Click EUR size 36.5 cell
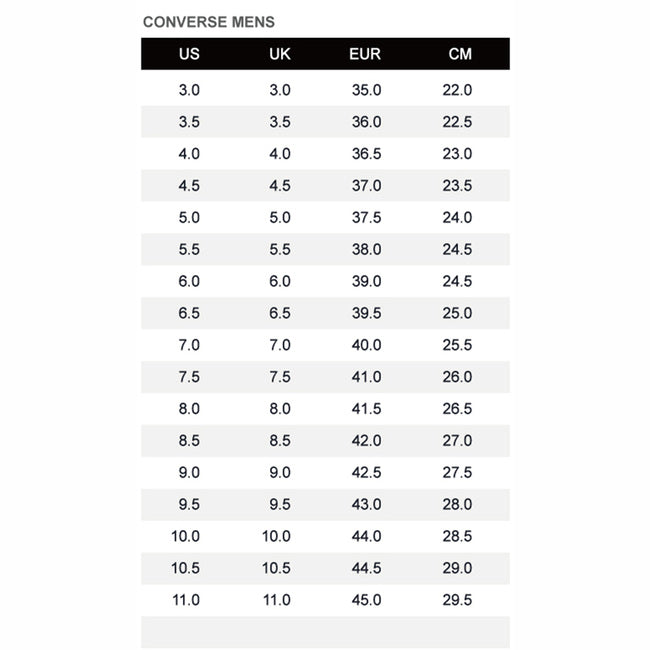Image resolution: width=650 pixels, height=650 pixels. tap(366, 154)
